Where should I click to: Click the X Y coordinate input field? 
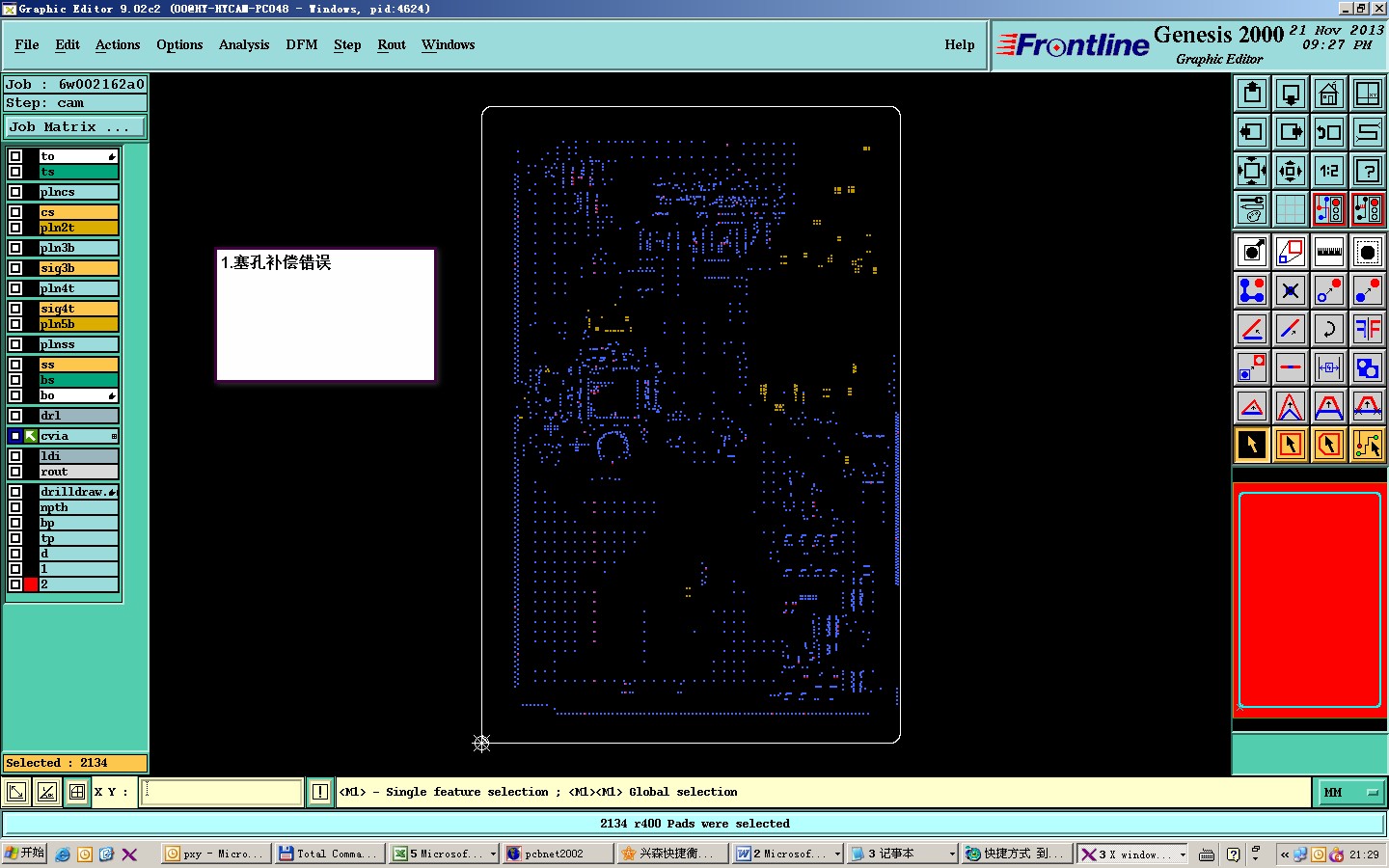[223, 793]
